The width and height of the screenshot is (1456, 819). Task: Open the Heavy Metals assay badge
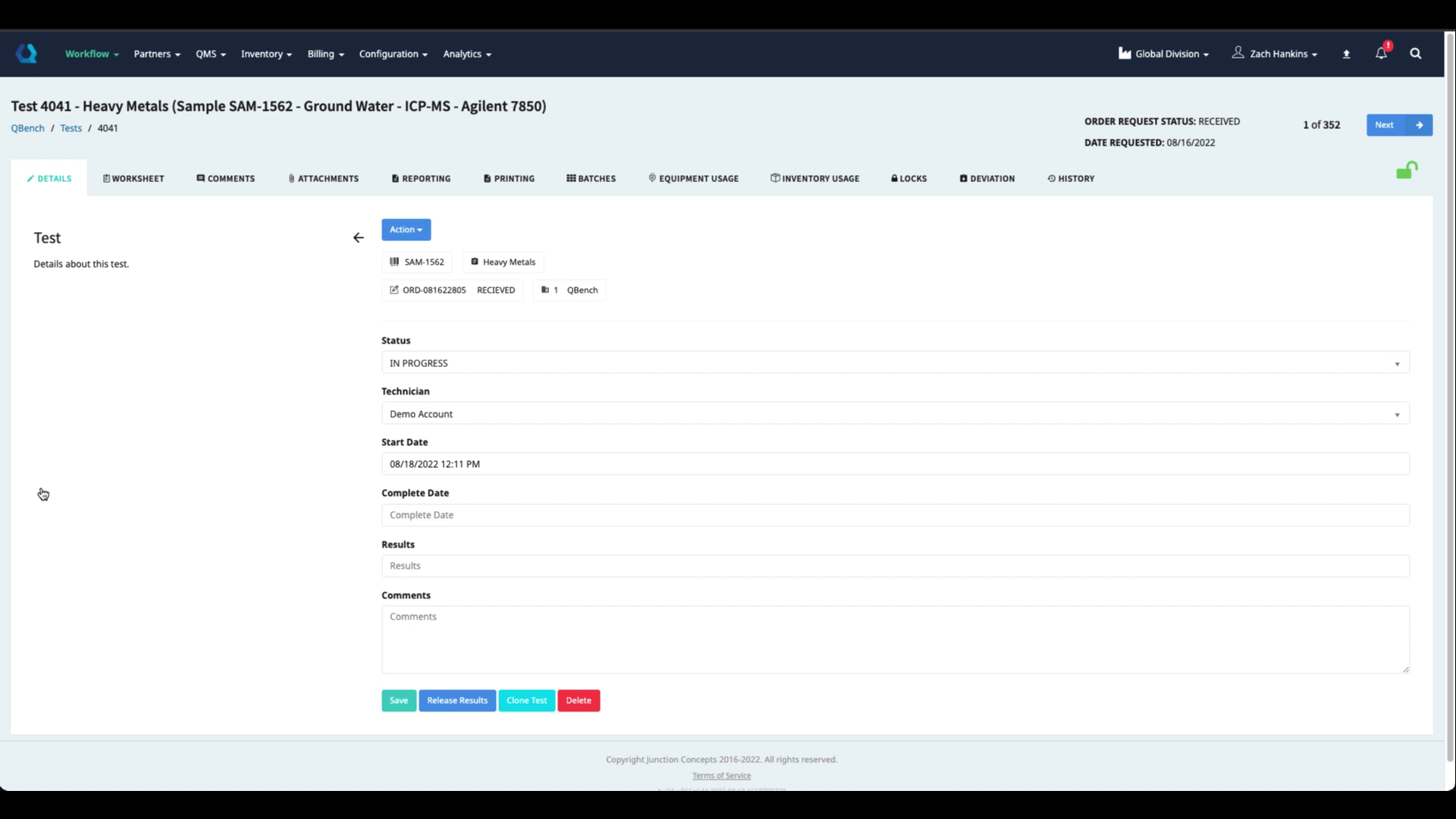tap(503, 262)
